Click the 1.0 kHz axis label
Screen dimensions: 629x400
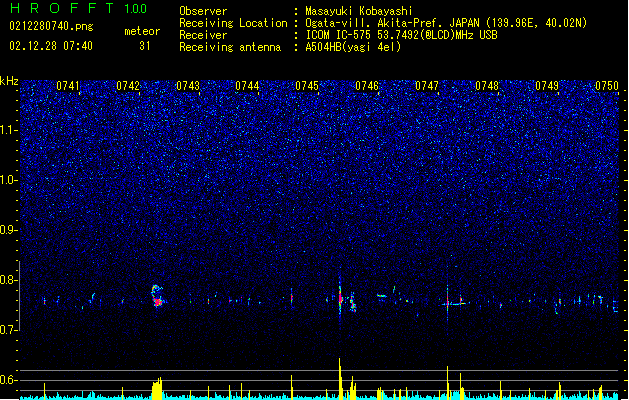pos(8,180)
